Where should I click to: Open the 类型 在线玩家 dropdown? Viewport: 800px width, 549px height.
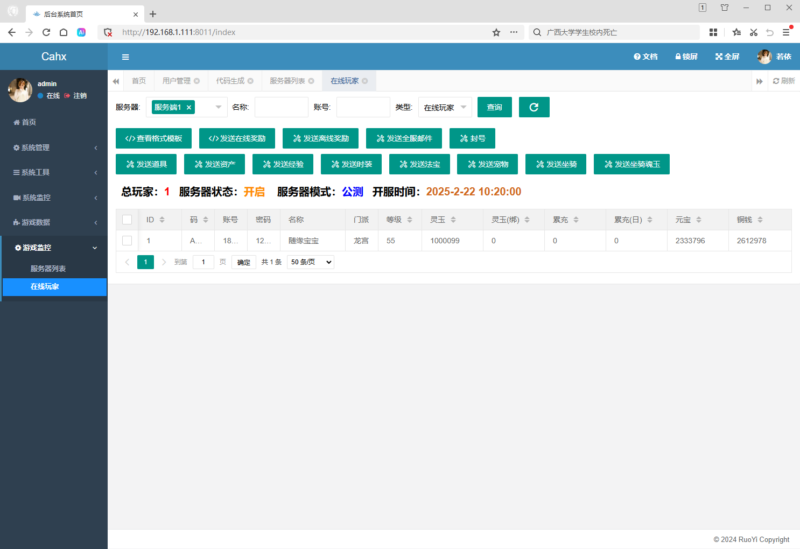point(445,107)
